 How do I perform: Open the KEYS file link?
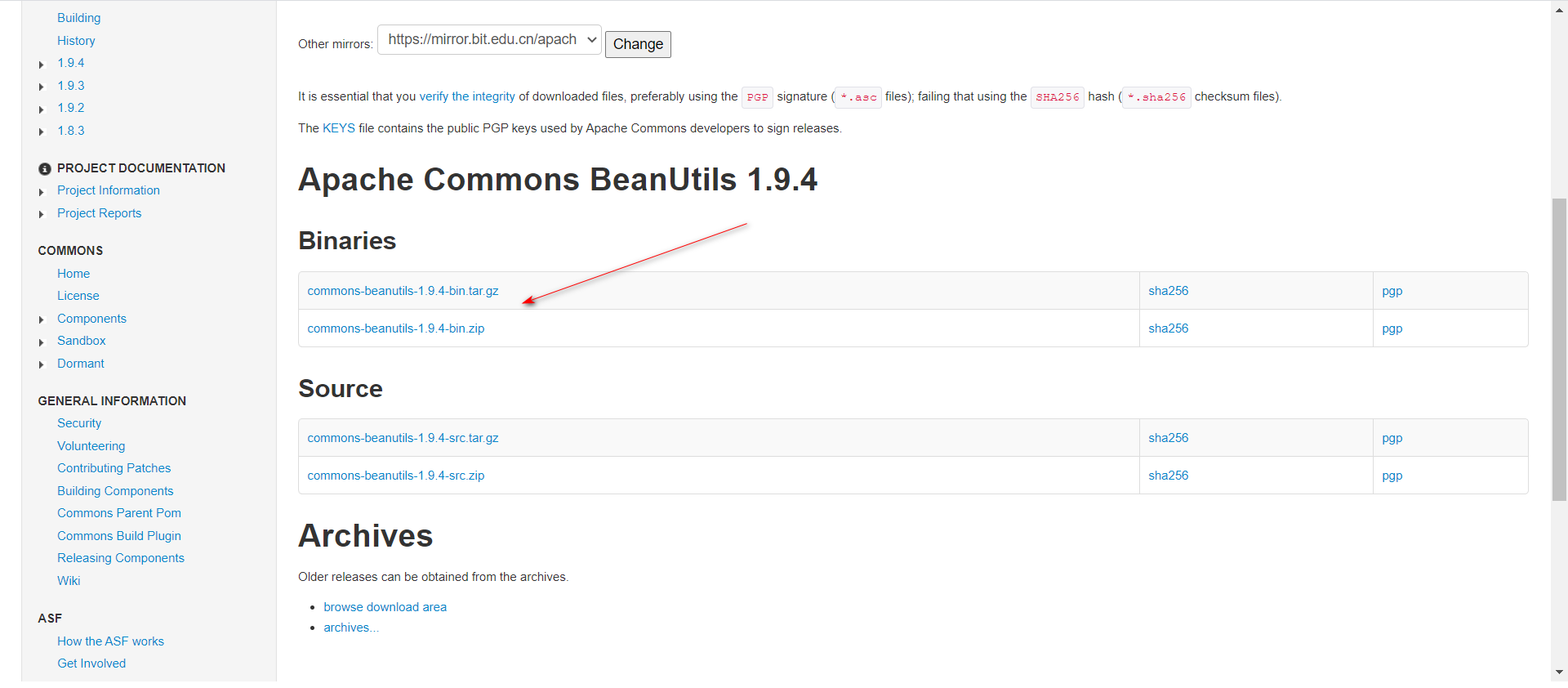(x=338, y=128)
